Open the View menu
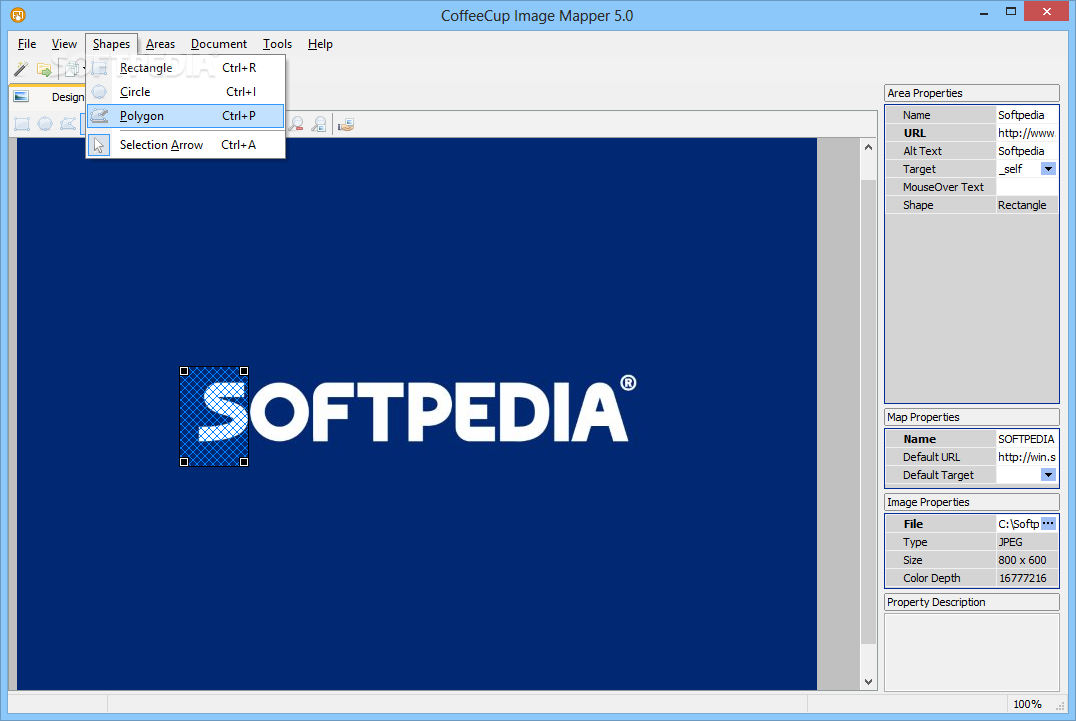Image resolution: width=1076 pixels, height=721 pixels. click(64, 44)
